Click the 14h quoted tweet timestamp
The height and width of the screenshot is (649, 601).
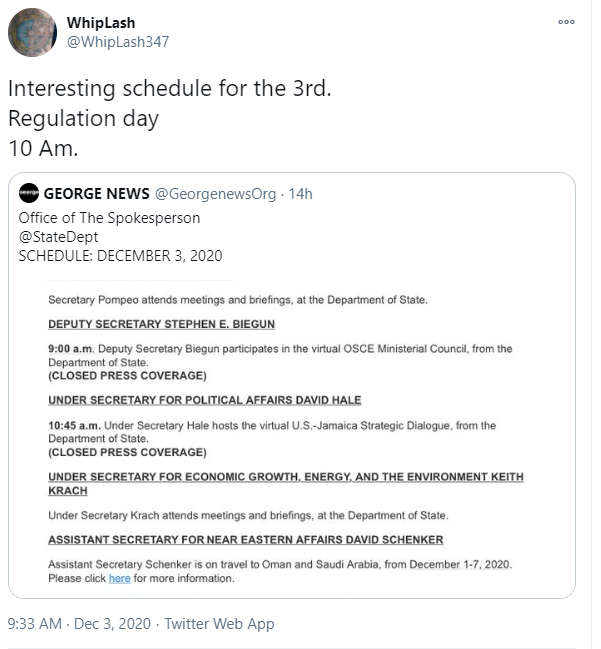pyautogui.click(x=300, y=194)
